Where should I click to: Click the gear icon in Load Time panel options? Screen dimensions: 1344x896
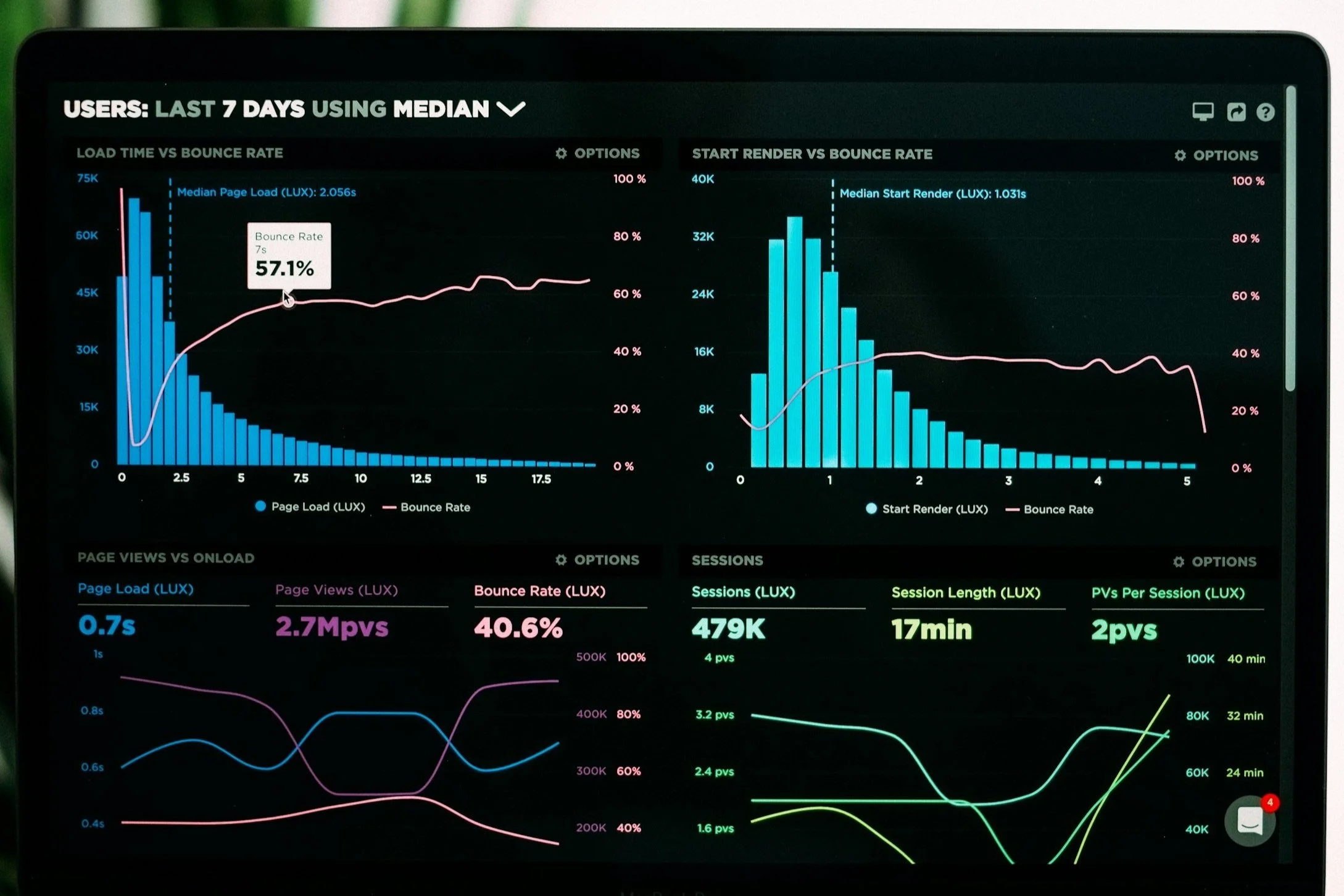click(x=561, y=153)
